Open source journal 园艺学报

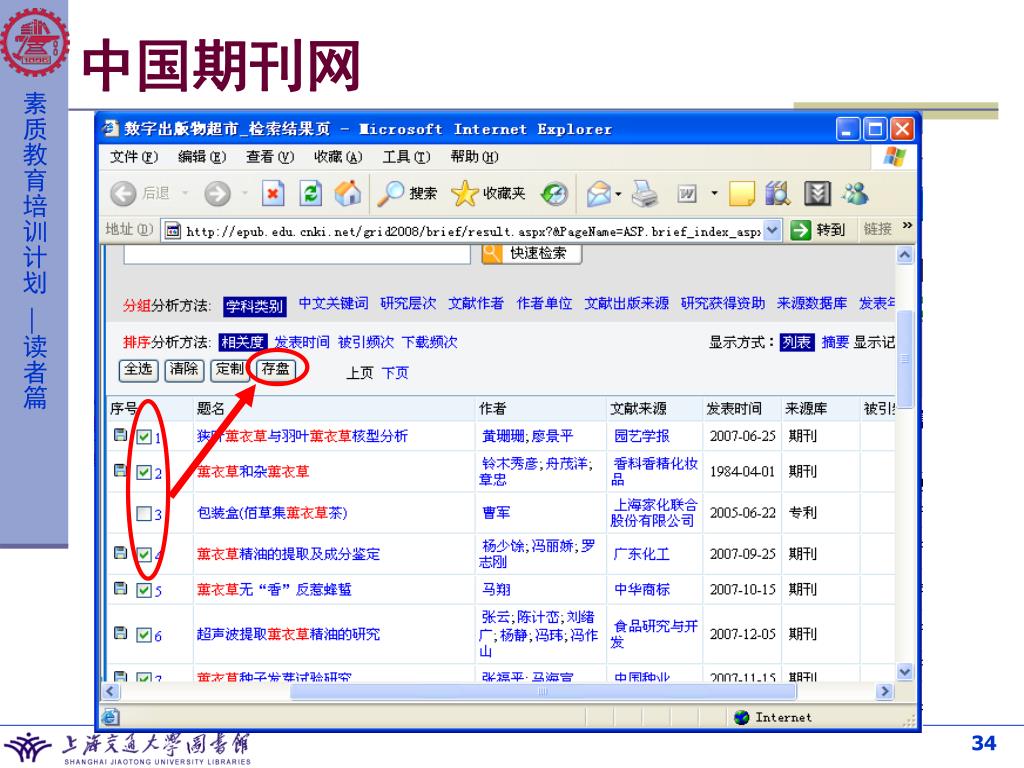(641, 436)
